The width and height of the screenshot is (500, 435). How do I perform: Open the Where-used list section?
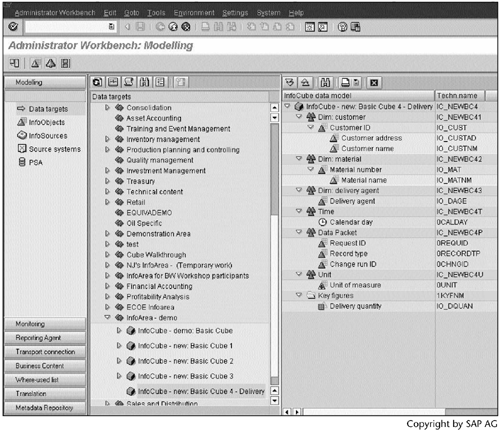click(45, 380)
